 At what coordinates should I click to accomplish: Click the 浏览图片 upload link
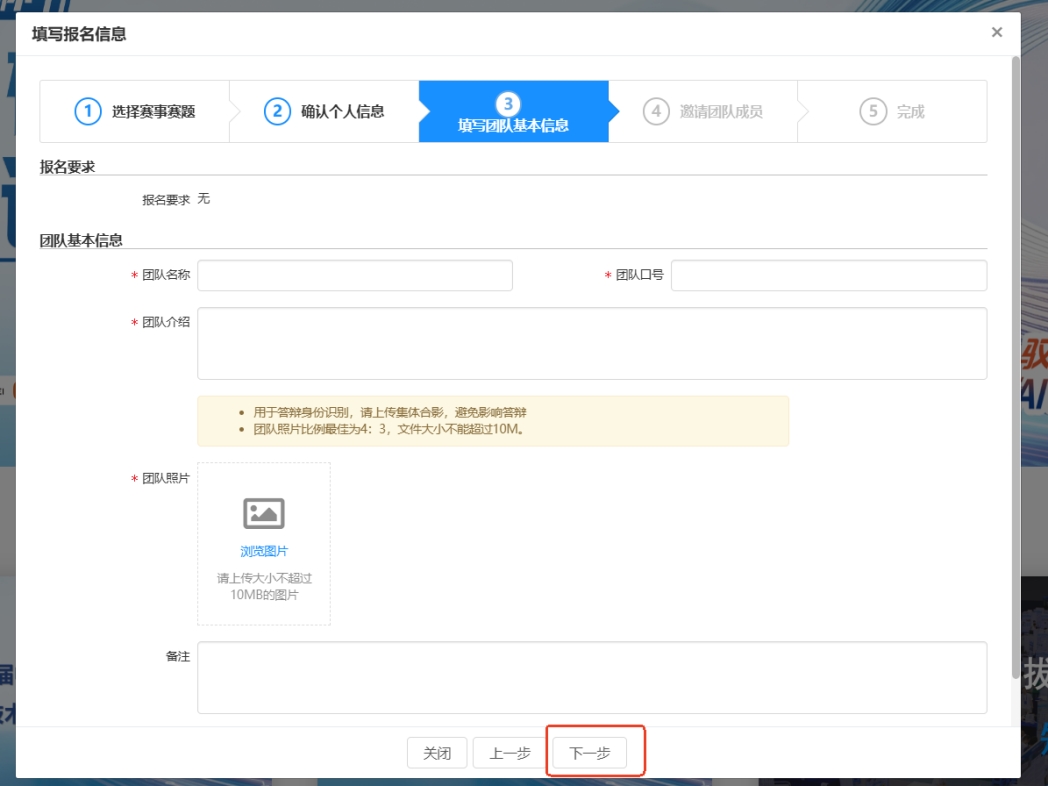(x=264, y=551)
